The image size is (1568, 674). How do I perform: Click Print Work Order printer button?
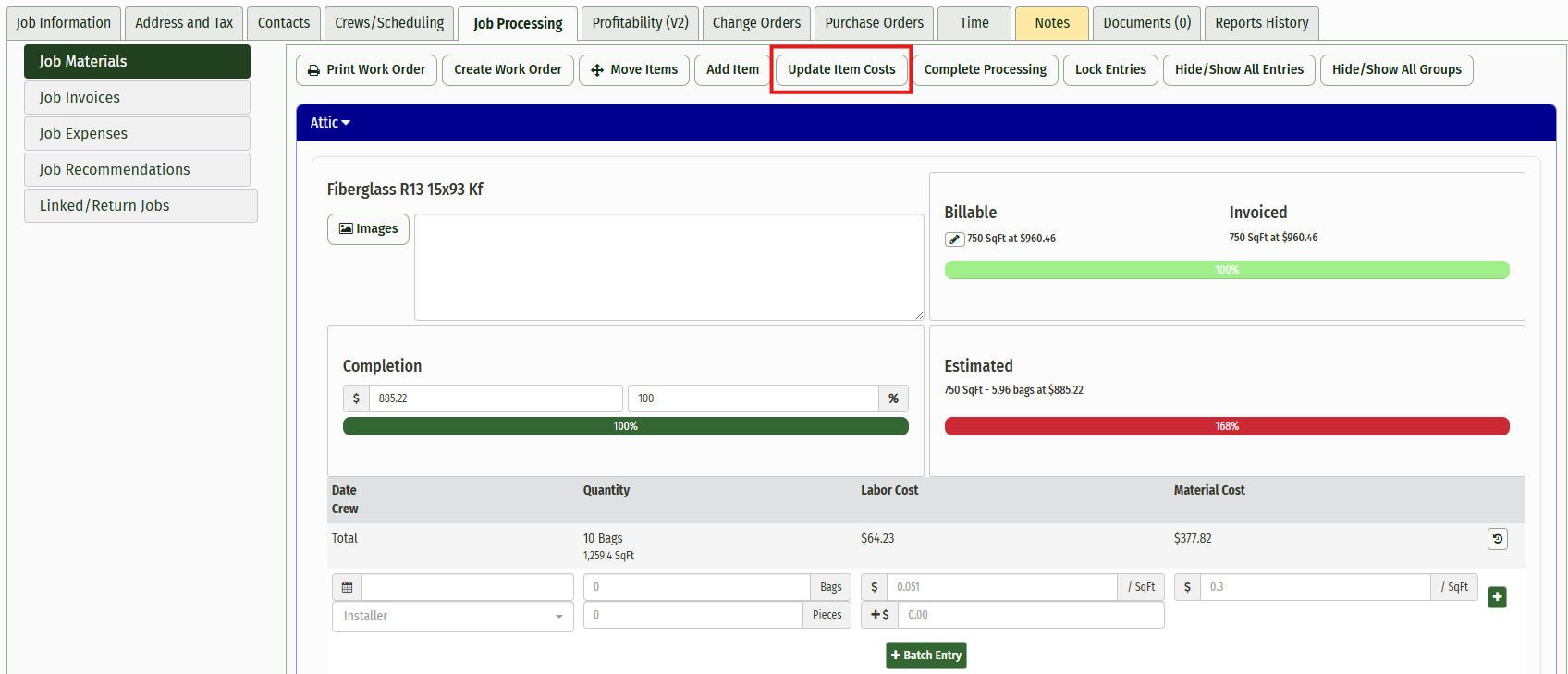[x=366, y=70]
